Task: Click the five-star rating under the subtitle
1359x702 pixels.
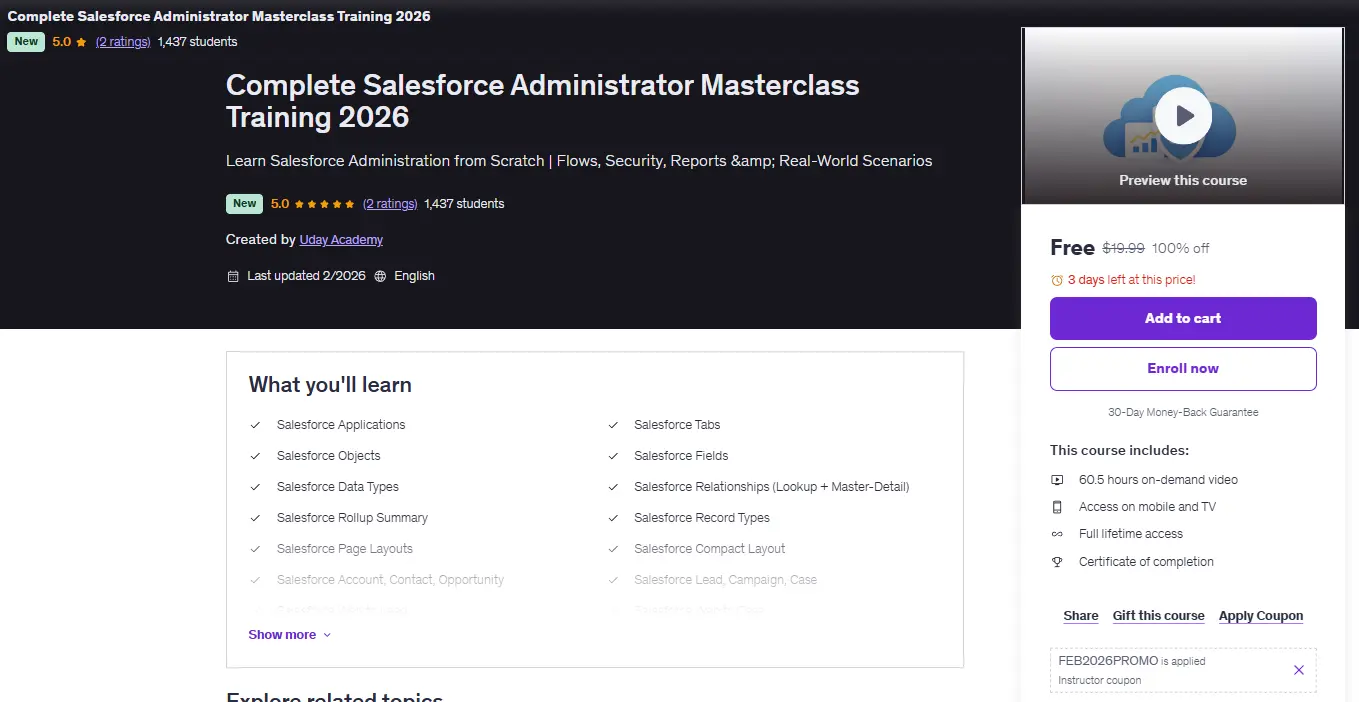Action: (324, 204)
